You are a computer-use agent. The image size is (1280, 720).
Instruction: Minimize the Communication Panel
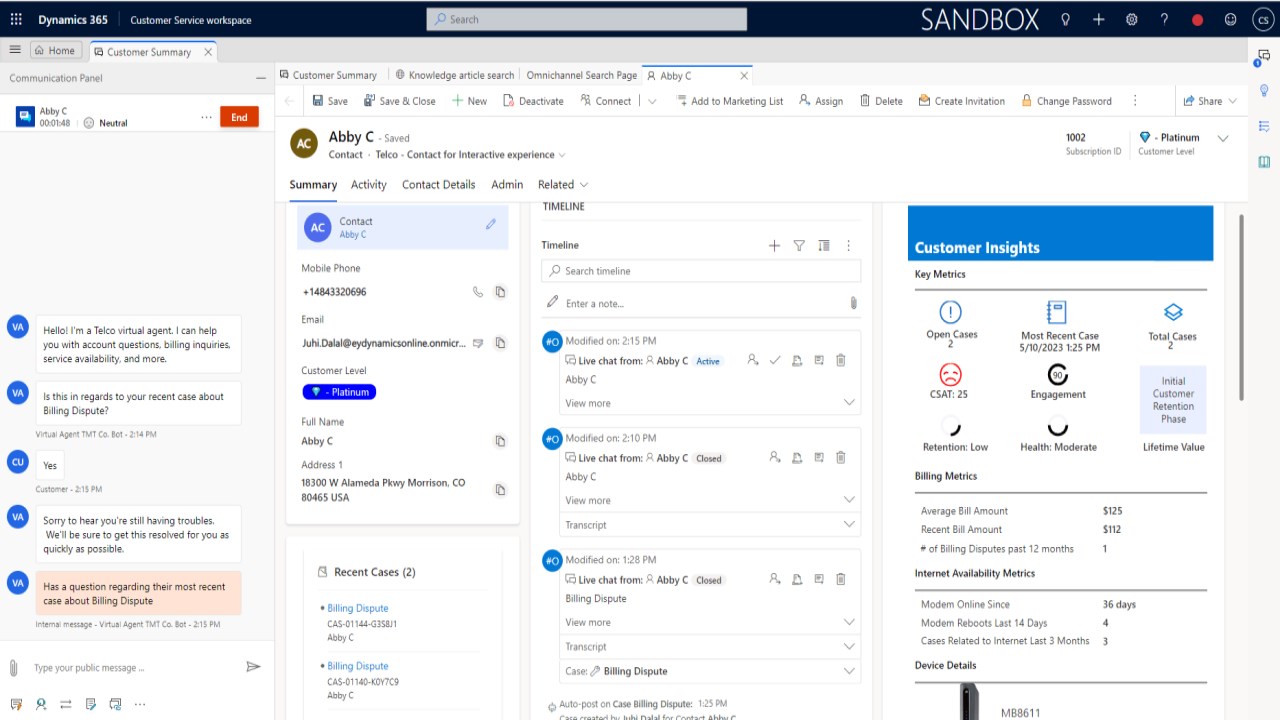point(261,78)
